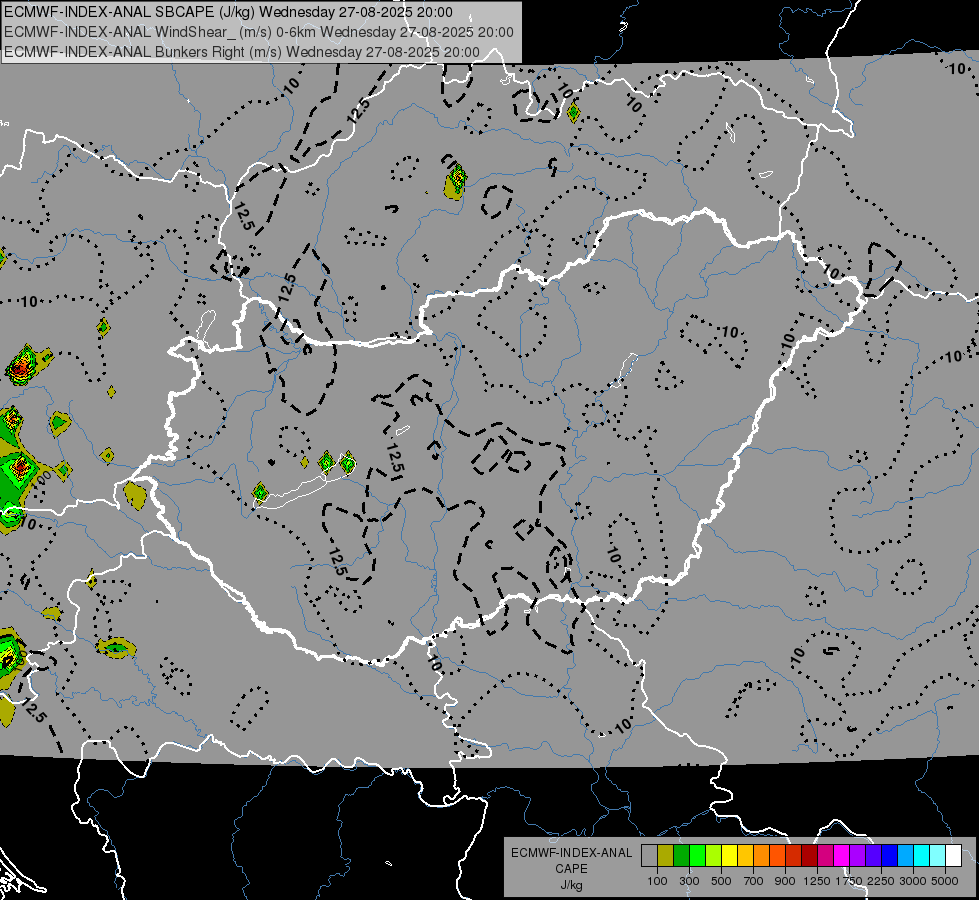This screenshot has width=979, height=900.
Task: Click the 3000 value under the legend
Action: [x=913, y=881]
